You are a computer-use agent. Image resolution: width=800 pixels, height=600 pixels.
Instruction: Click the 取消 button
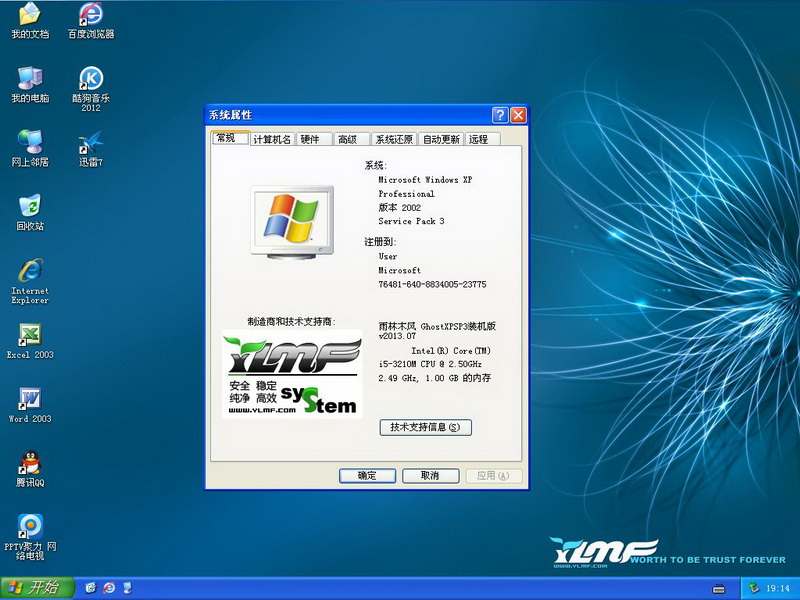(431, 476)
